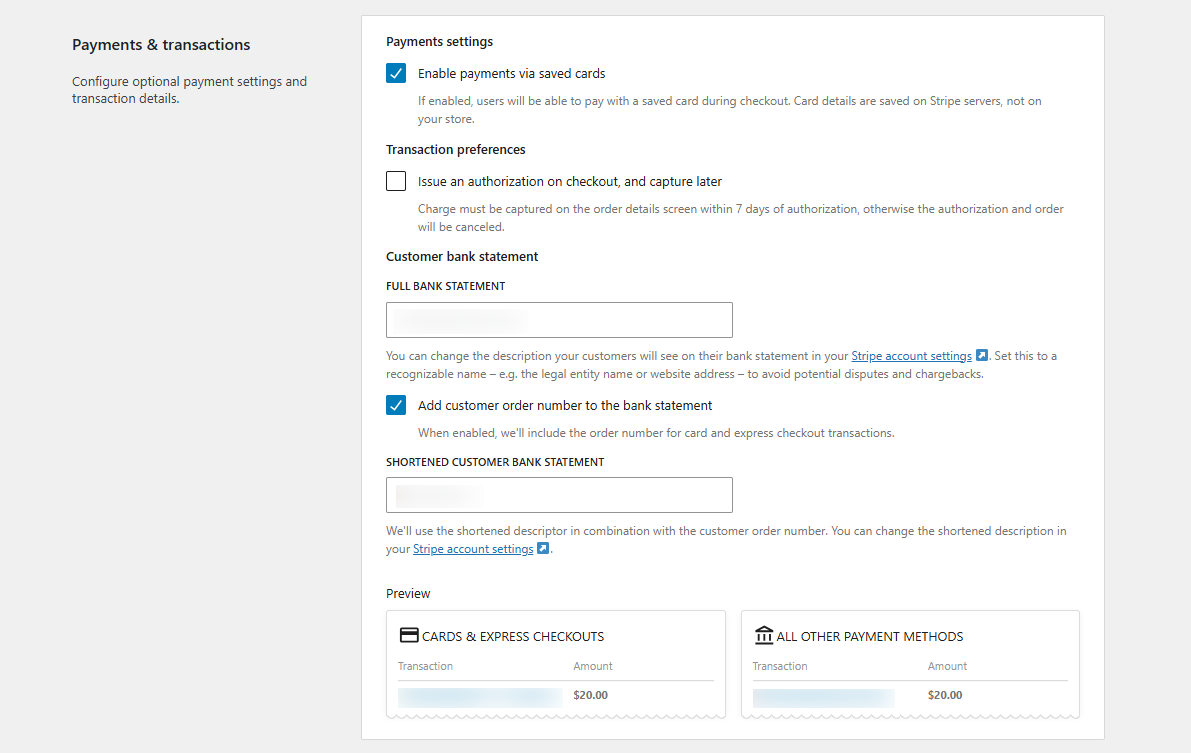Click external link icon under Full Bank Statement
1191x753 pixels.
pyautogui.click(x=982, y=356)
